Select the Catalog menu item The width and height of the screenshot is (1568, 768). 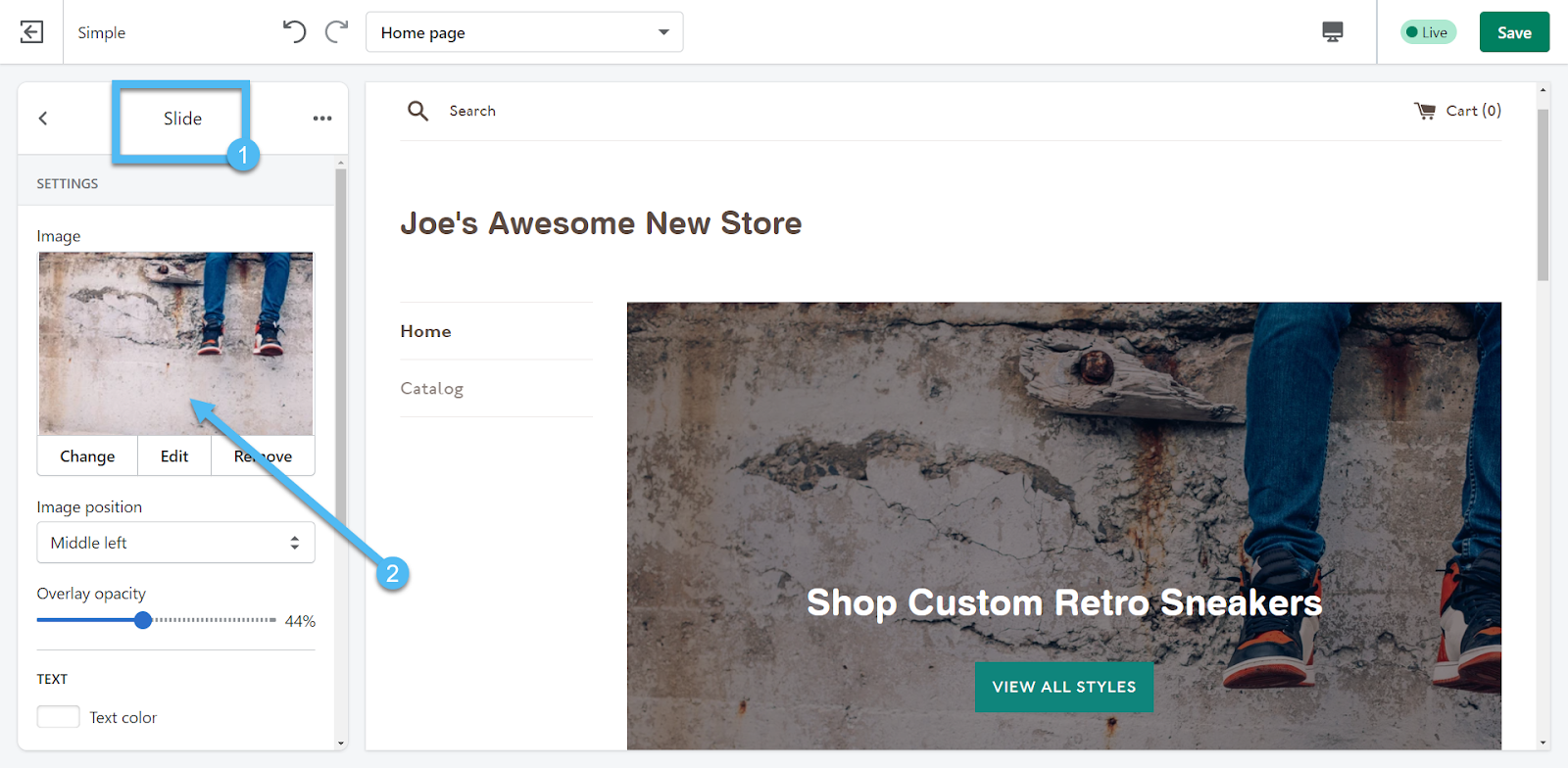click(431, 388)
